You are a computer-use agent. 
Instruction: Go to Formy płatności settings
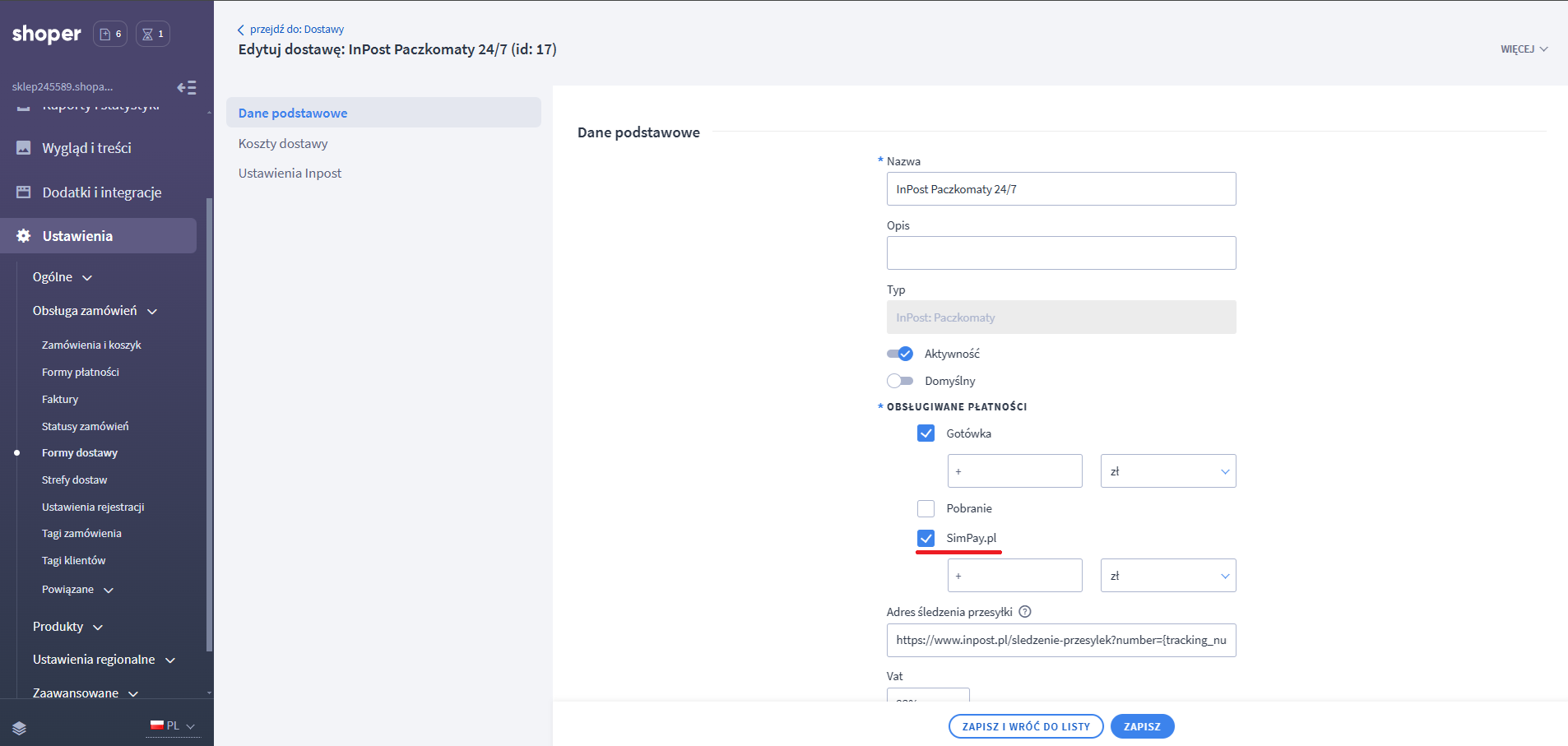click(x=81, y=373)
